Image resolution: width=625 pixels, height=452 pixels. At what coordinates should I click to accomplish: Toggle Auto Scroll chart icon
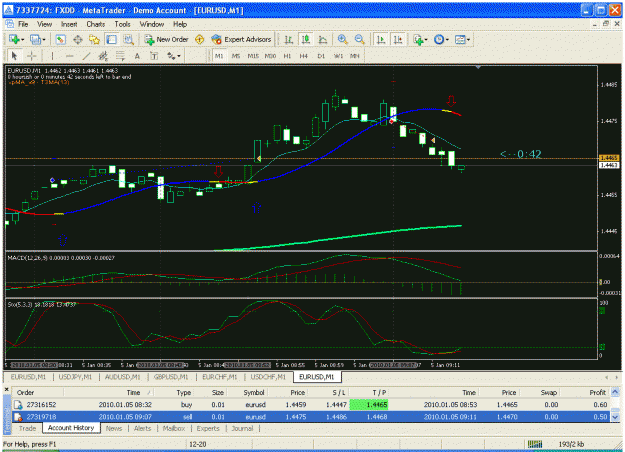(381, 39)
